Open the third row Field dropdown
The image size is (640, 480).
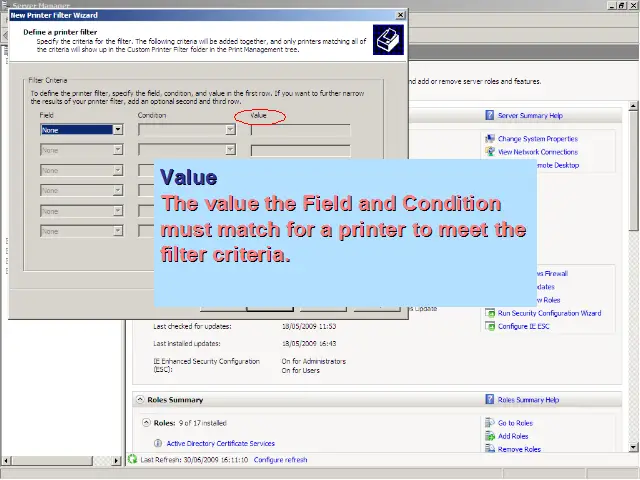coord(82,170)
